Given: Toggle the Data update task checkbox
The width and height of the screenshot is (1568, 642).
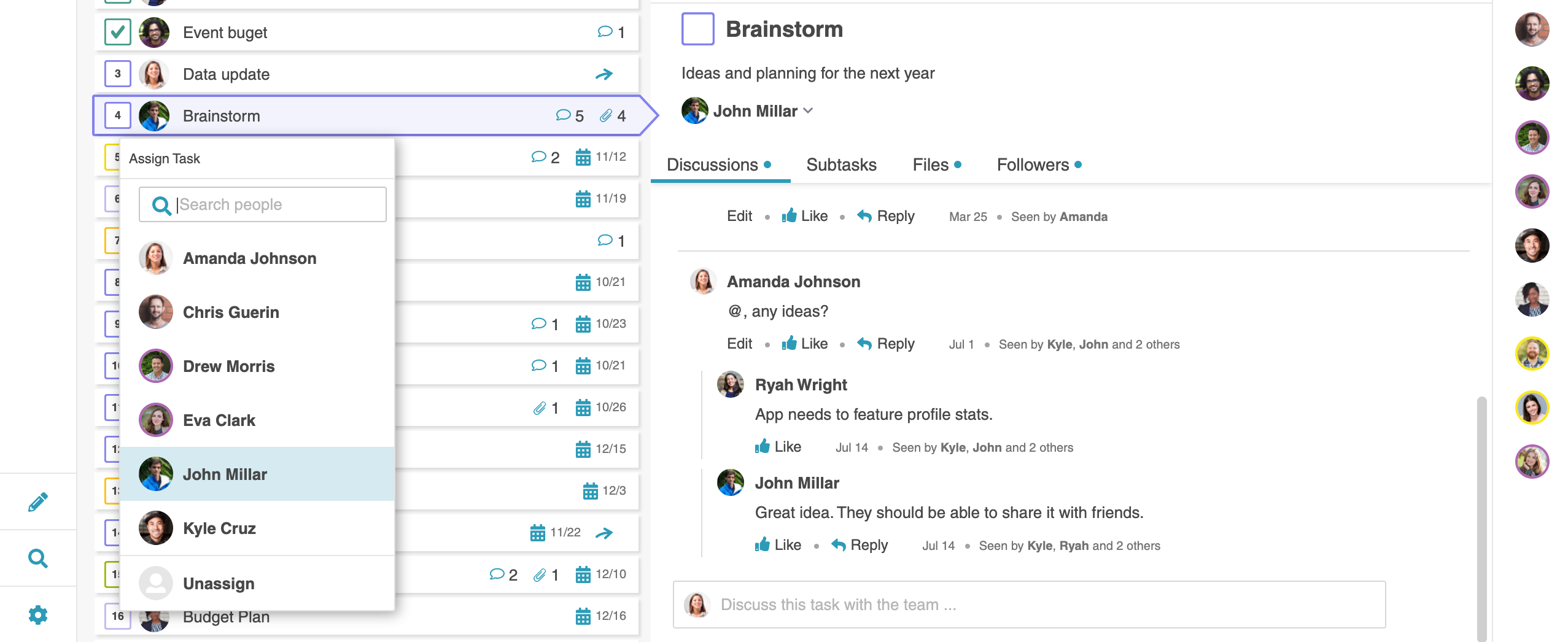Looking at the screenshot, I should (118, 74).
